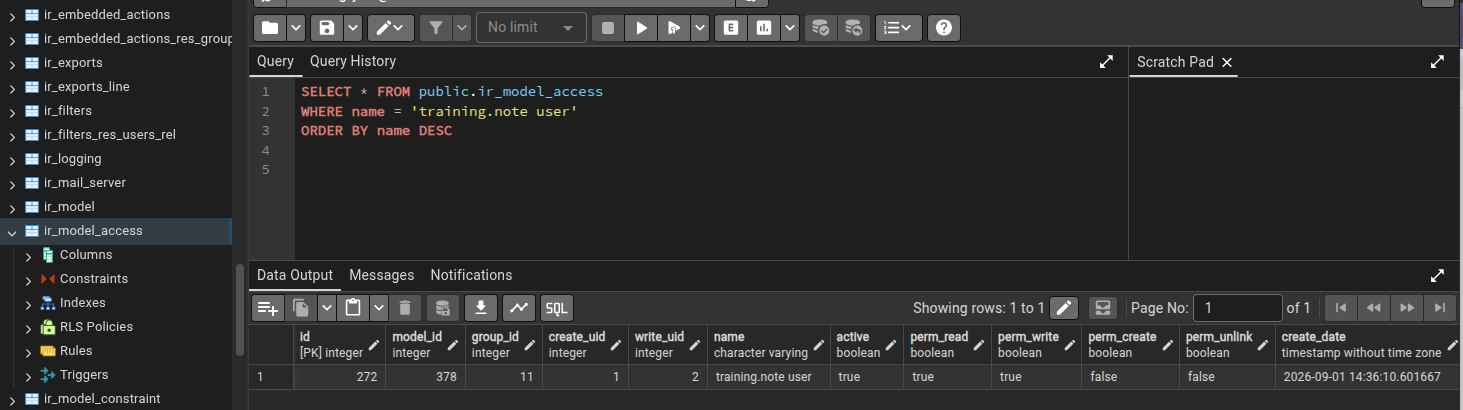This screenshot has width=1463, height=410.
Task: Select the Scratch Pad tab
Action: coord(1175,62)
